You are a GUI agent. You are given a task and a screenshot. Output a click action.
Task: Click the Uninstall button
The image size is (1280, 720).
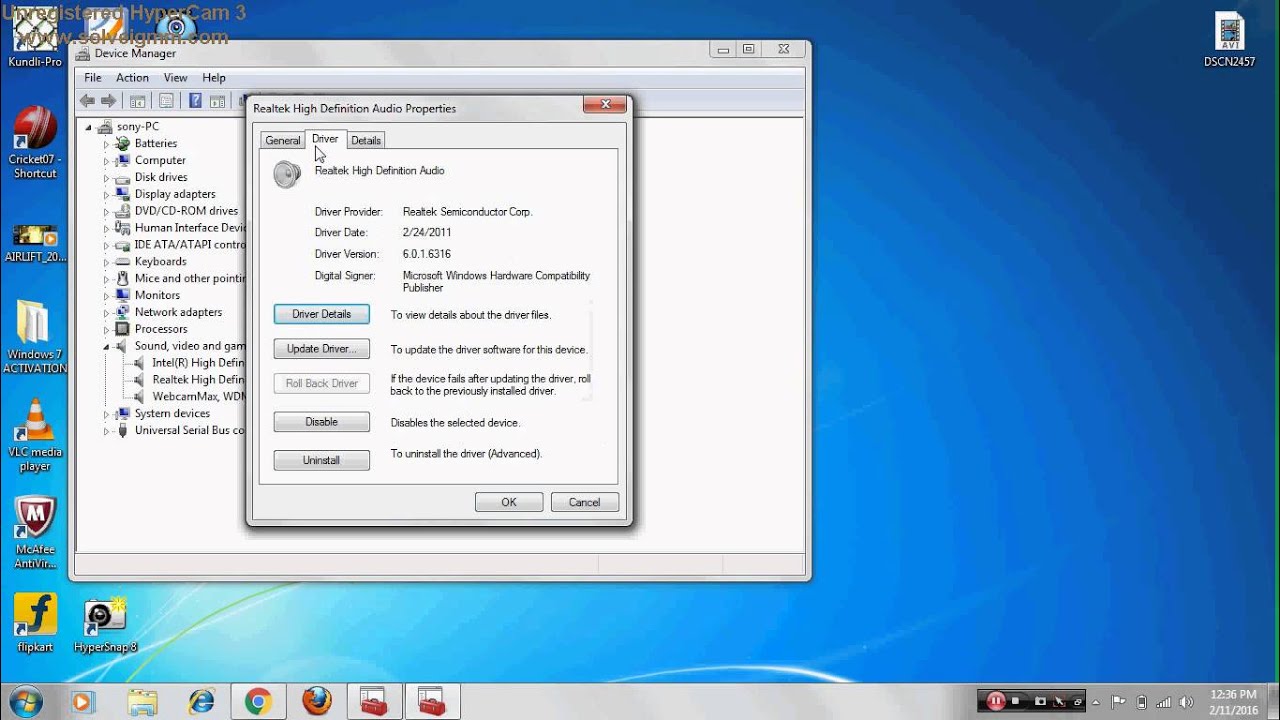point(321,460)
